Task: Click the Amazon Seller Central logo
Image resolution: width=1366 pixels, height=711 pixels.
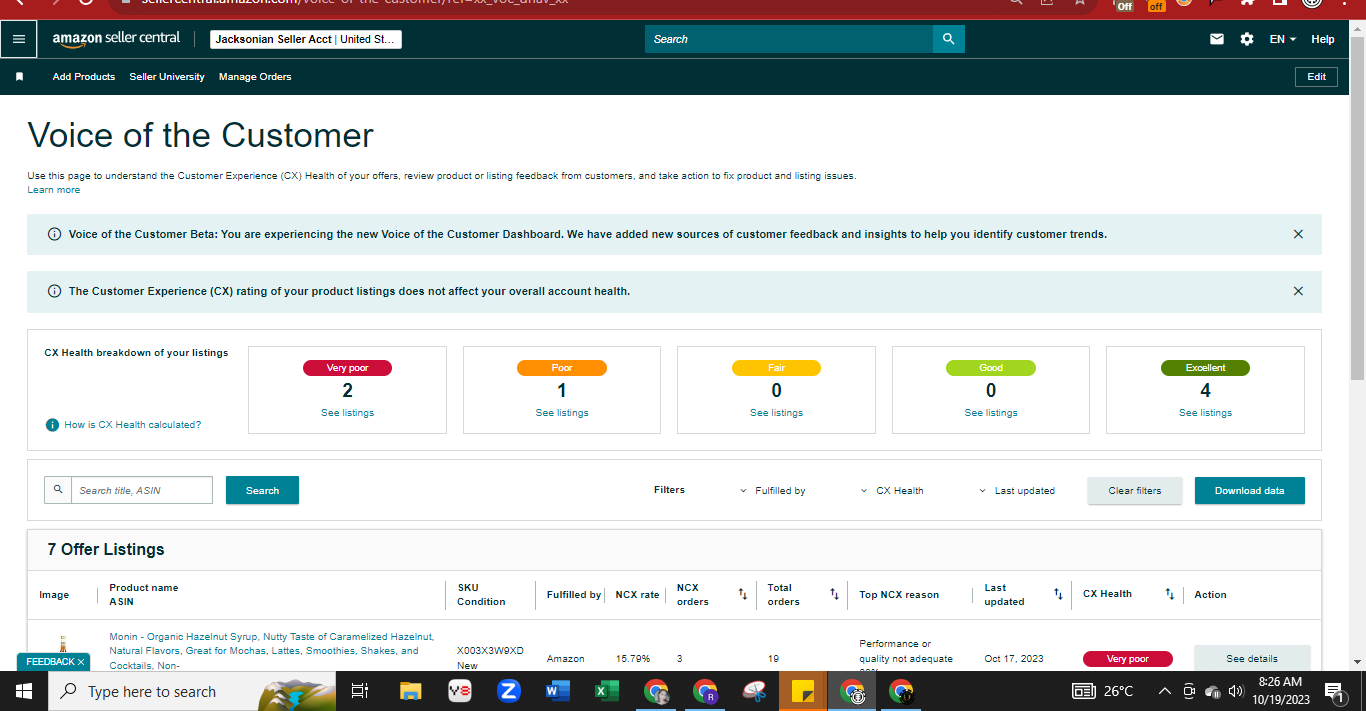Action: [x=116, y=39]
